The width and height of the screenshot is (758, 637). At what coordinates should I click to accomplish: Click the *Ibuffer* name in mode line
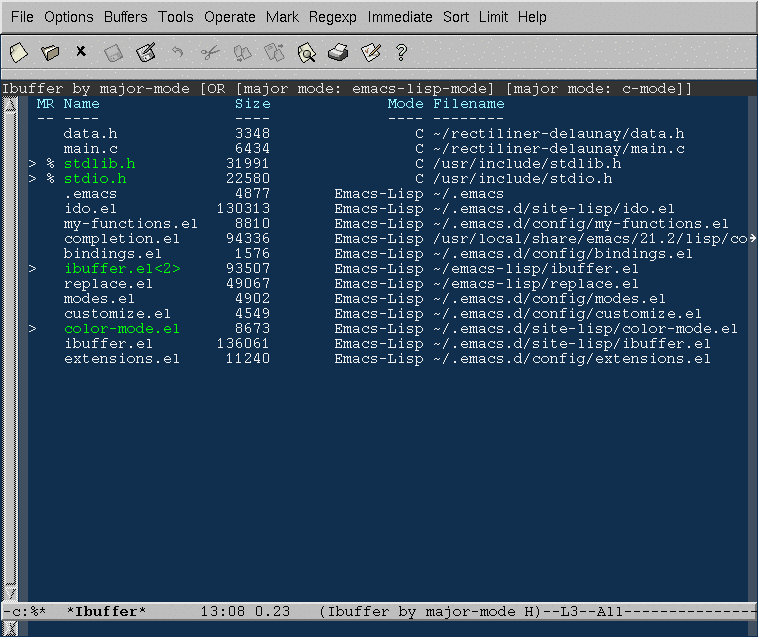(106, 610)
